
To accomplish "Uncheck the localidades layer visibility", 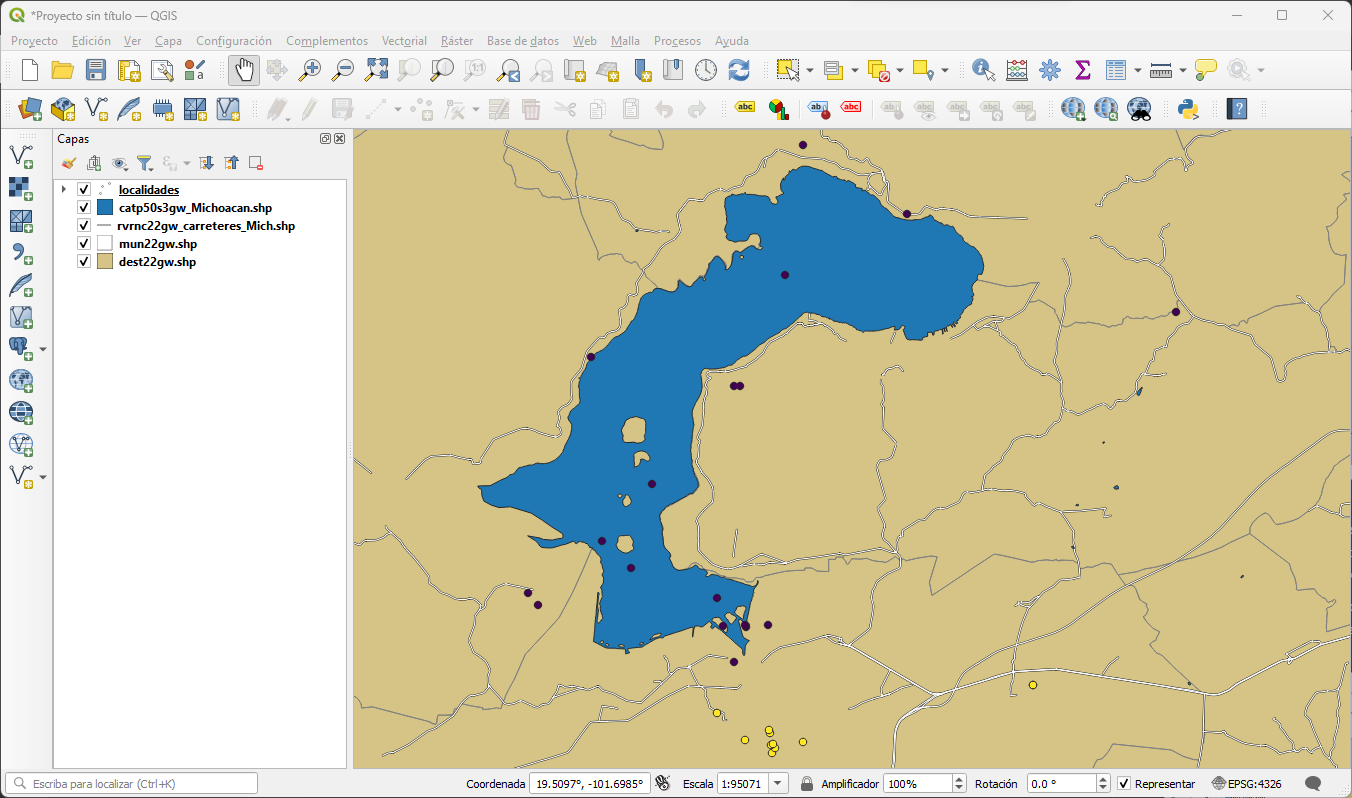I will (84, 190).
